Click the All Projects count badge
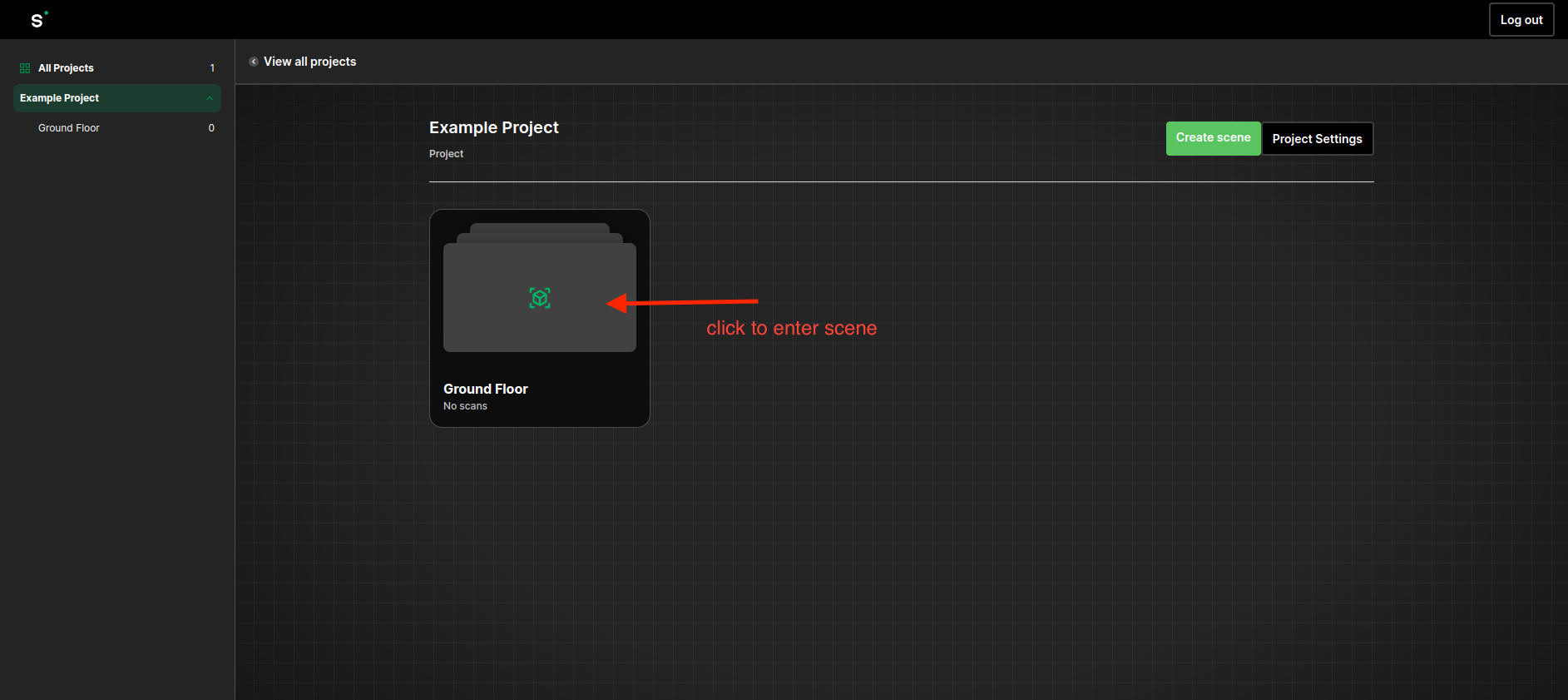The width and height of the screenshot is (1568, 700). (212, 68)
